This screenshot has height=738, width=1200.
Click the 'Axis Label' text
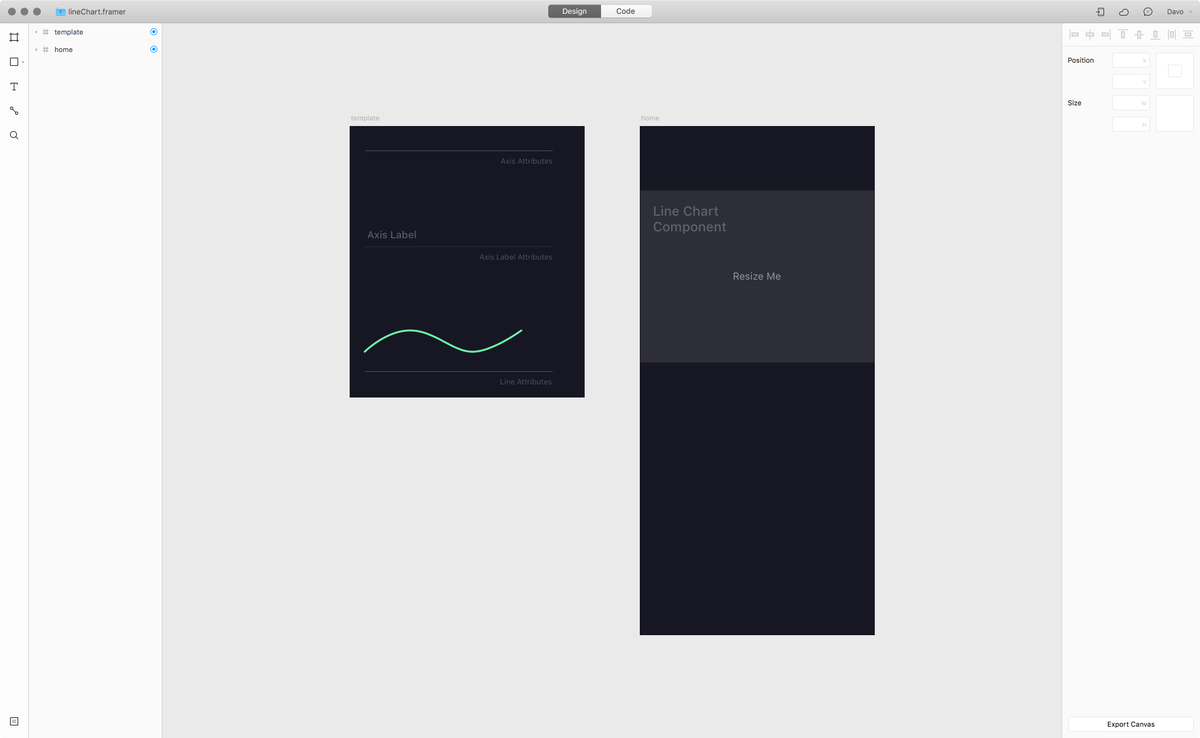coord(392,235)
